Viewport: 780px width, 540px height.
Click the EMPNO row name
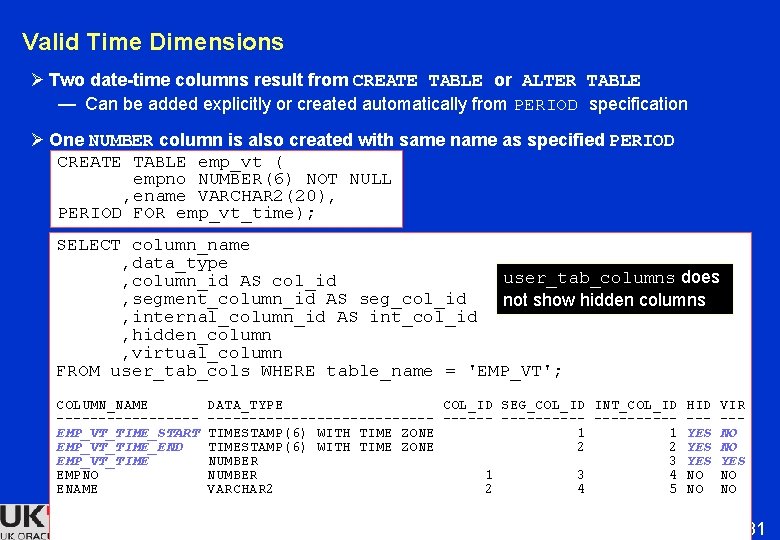77,475
